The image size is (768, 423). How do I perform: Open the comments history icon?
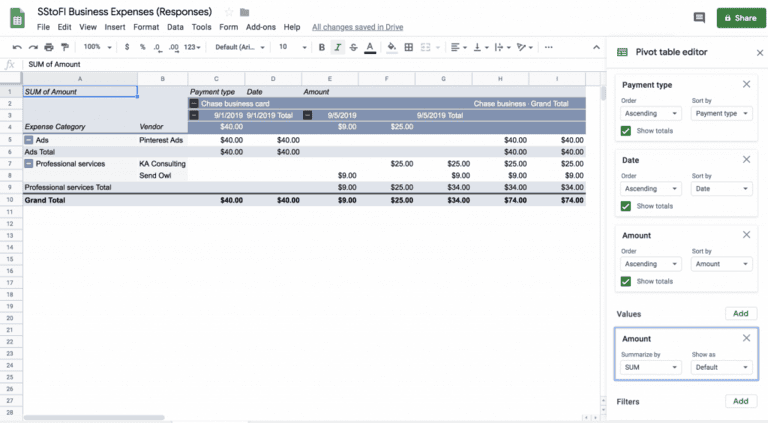click(697, 18)
